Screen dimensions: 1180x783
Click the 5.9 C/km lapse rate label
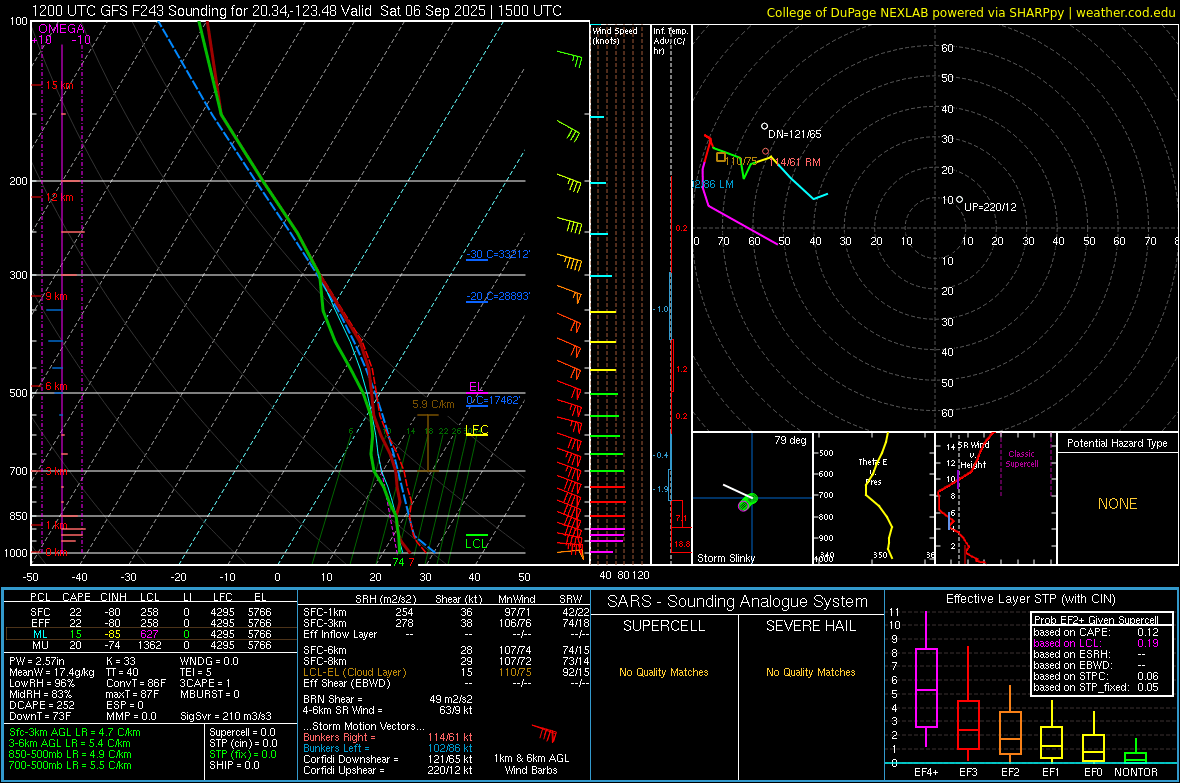(x=433, y=404)
